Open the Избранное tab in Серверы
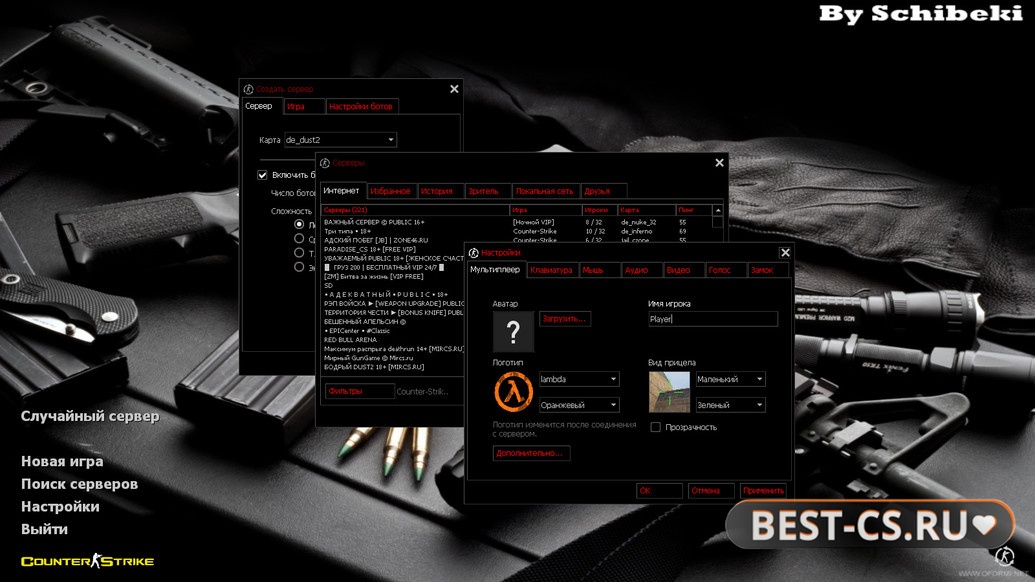1035x582 pixels. (x=391, y=191)
